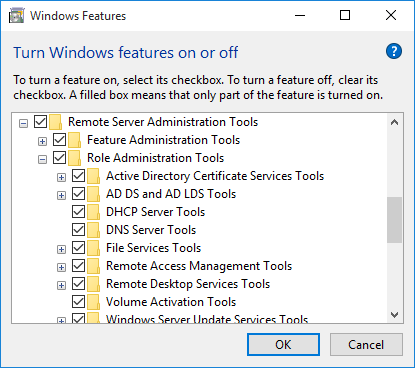Select the Remote Access Management Tools item
This screenshot has height=368, width=415.
[199, 266]
